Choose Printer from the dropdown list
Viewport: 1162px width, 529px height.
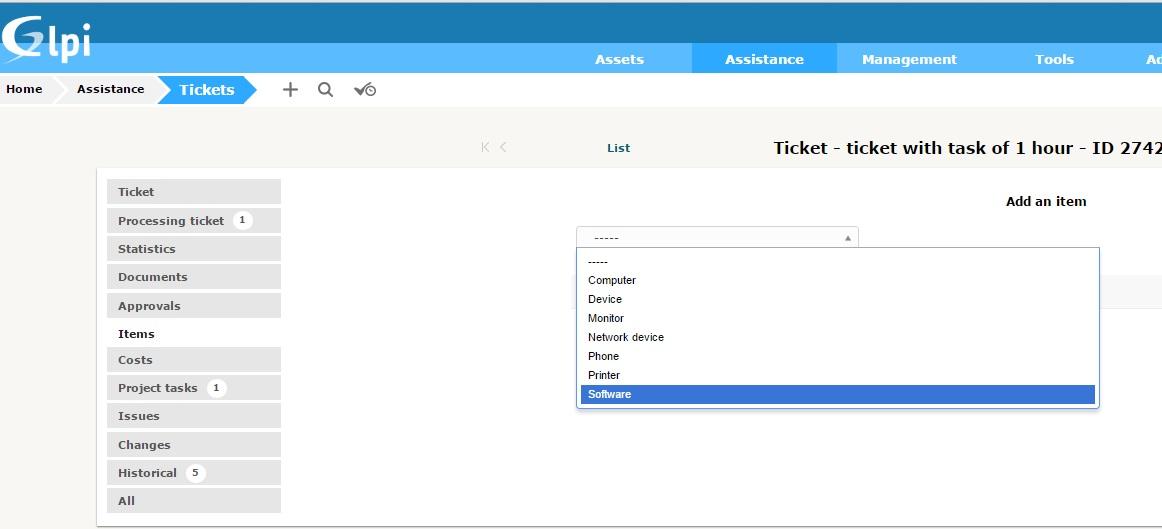[837, 375]
